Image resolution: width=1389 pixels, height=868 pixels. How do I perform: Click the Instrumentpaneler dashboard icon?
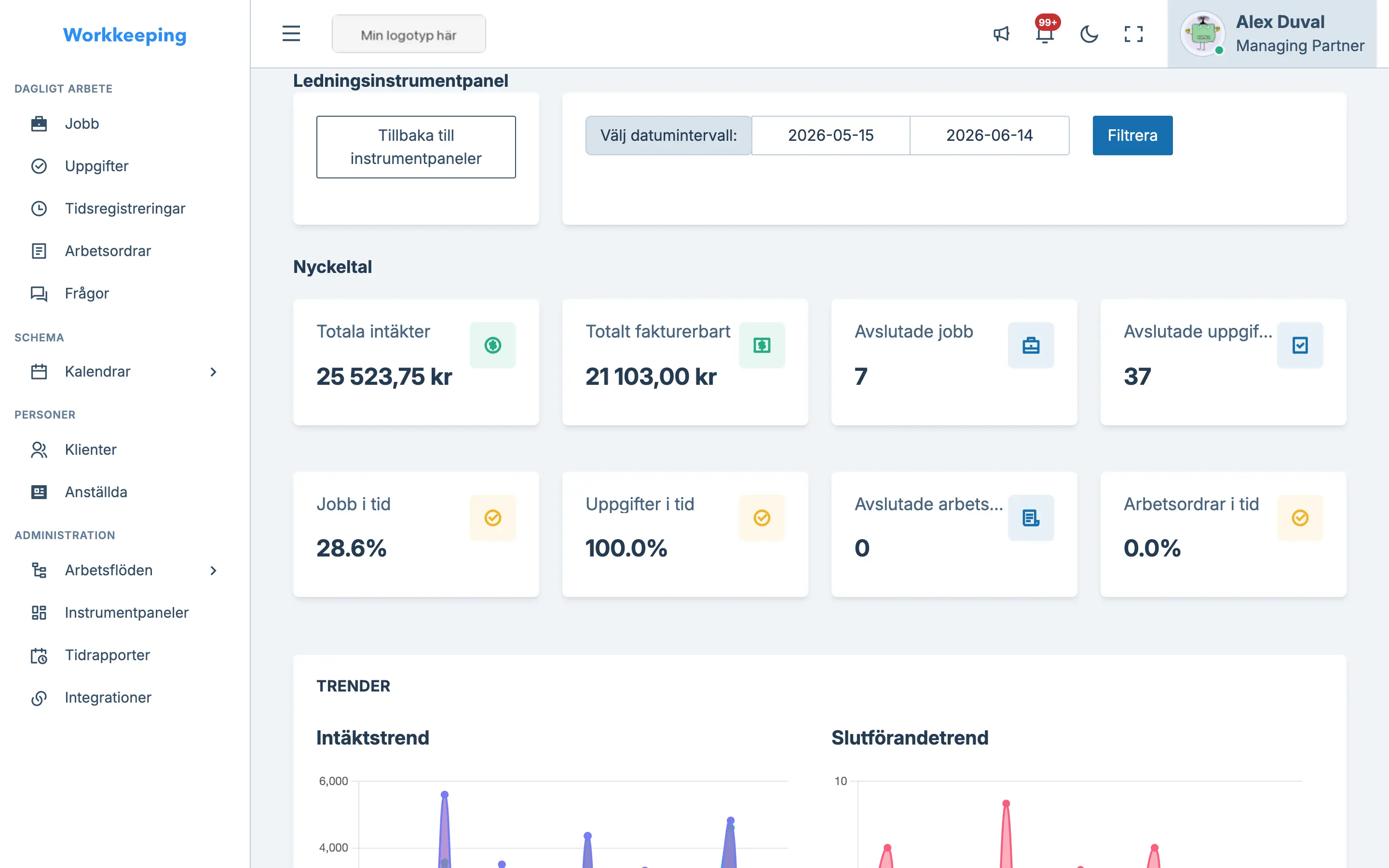[x=39, y=612]
